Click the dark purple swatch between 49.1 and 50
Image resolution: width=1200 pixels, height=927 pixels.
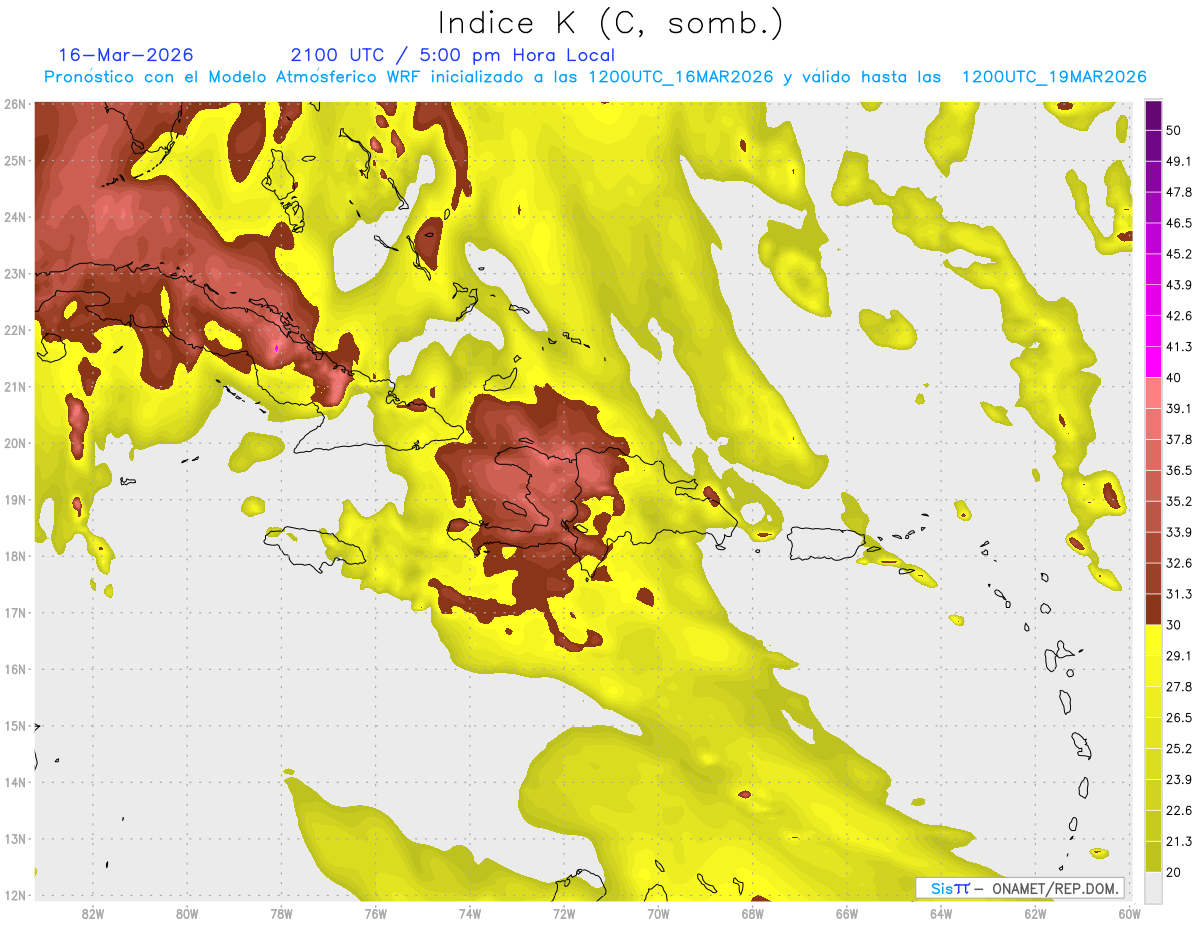tap(1152, 146)
